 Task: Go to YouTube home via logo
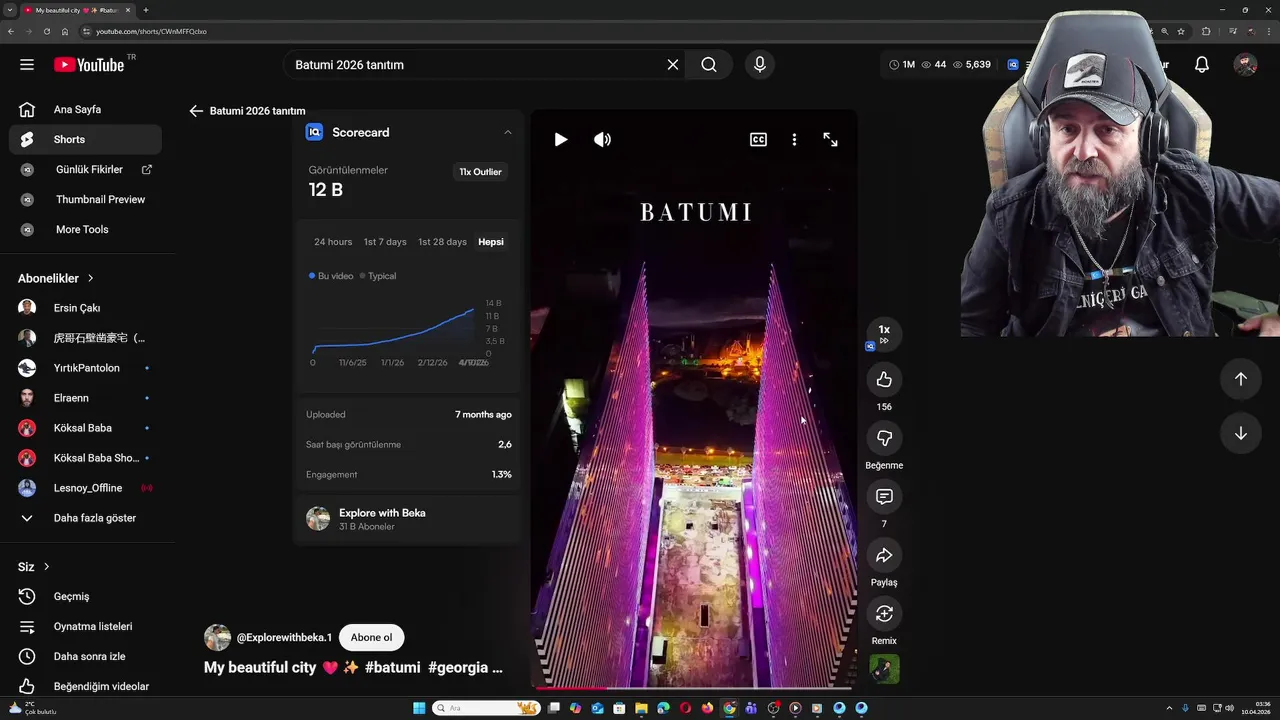(89, 65)
